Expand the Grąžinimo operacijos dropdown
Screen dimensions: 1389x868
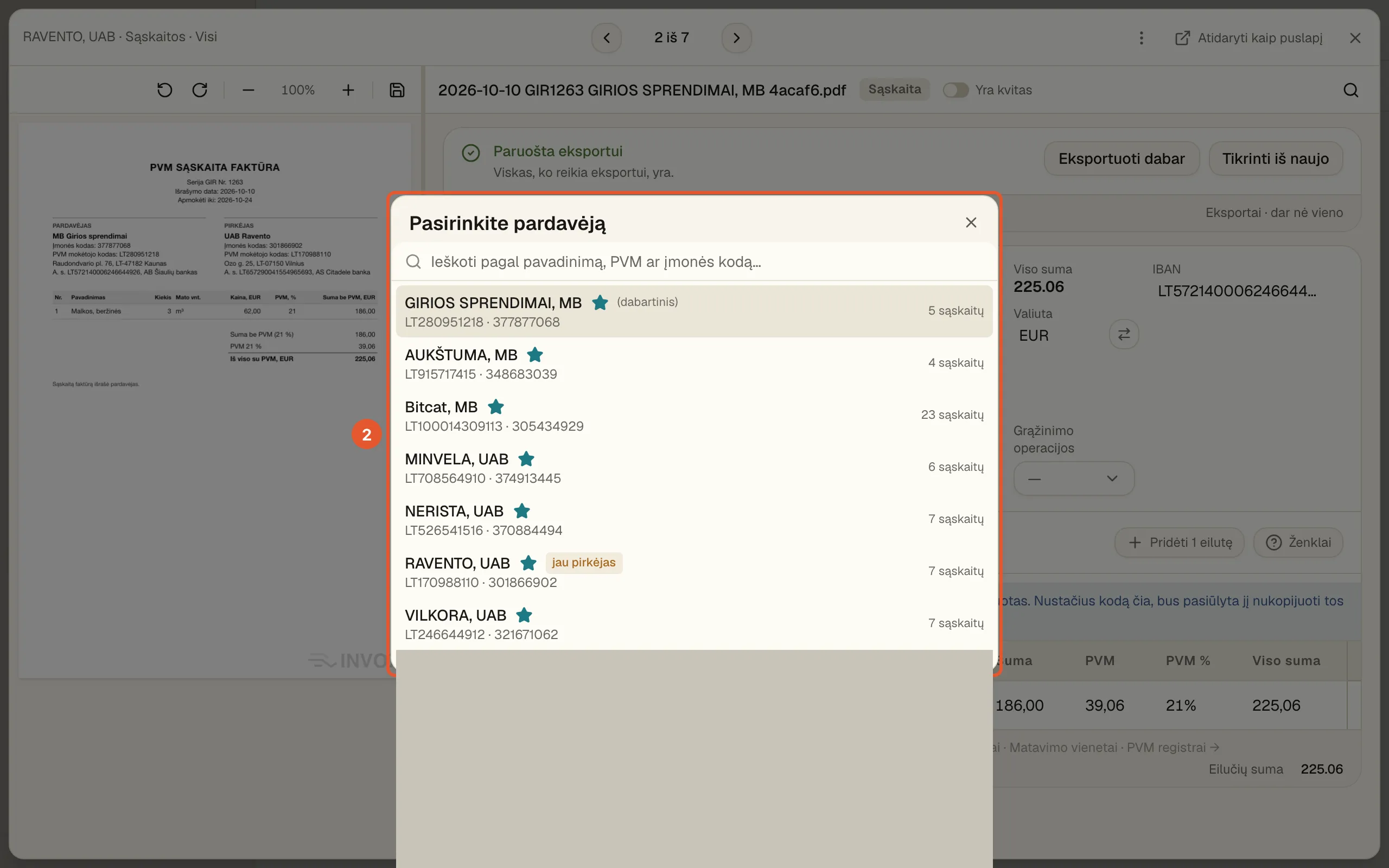1073,478
